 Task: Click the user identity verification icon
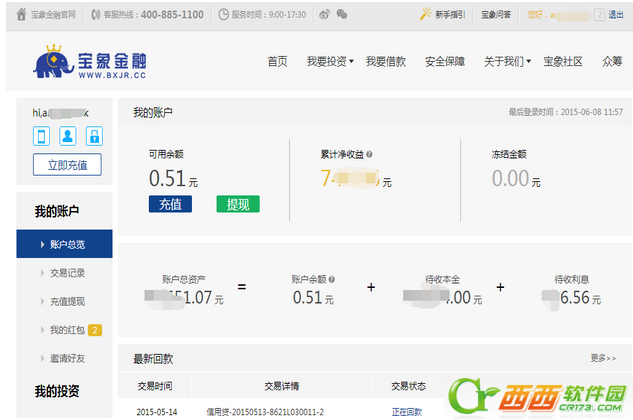(68, 136)
